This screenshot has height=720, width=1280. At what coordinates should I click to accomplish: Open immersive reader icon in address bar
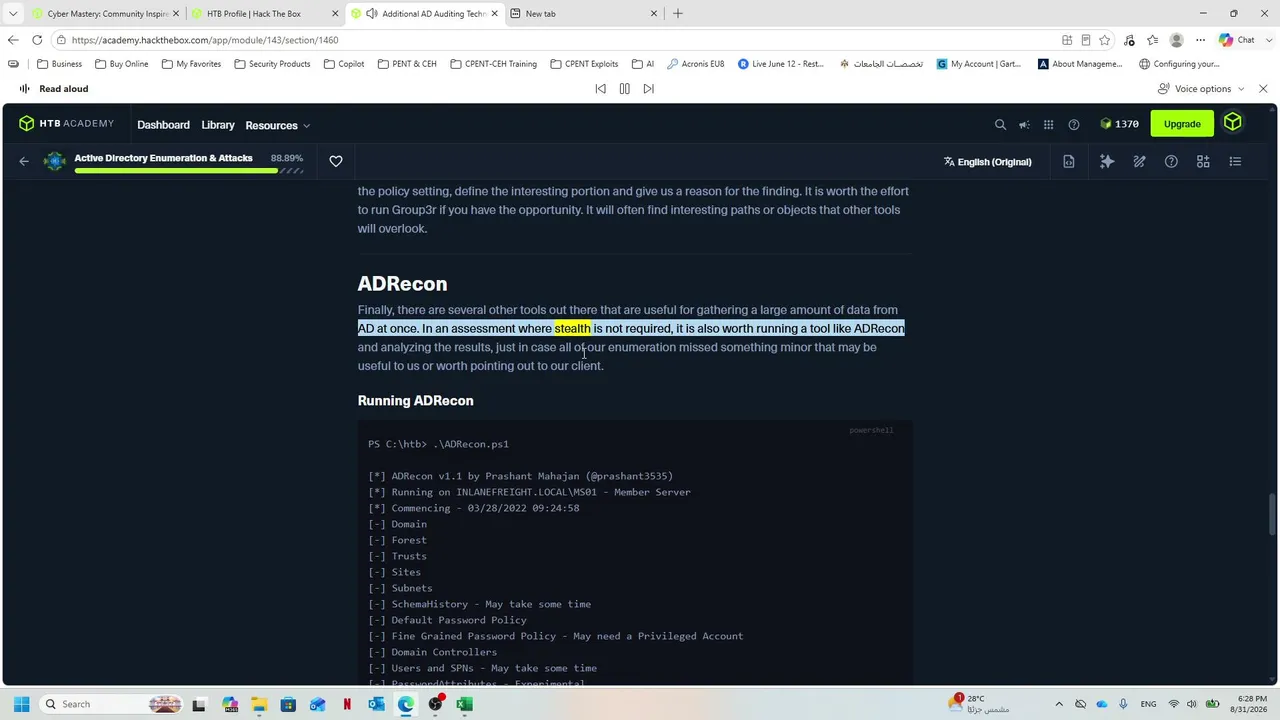[x=1085, y=40]
